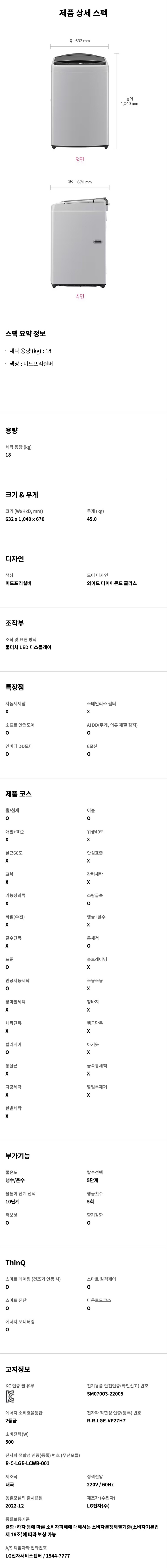The height and width of the screenshot is (1568, 167).
Task: Select the 제품 코스 section header
Action: 18,794
